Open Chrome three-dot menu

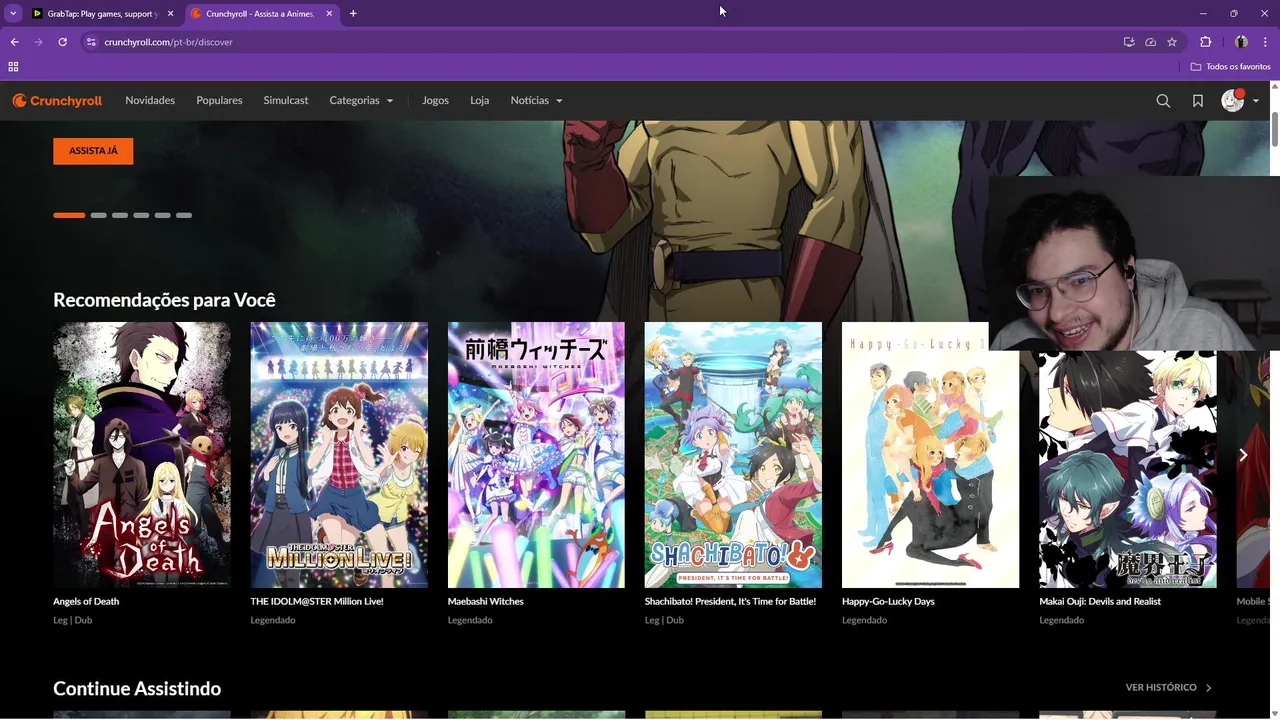(1265, 42)
